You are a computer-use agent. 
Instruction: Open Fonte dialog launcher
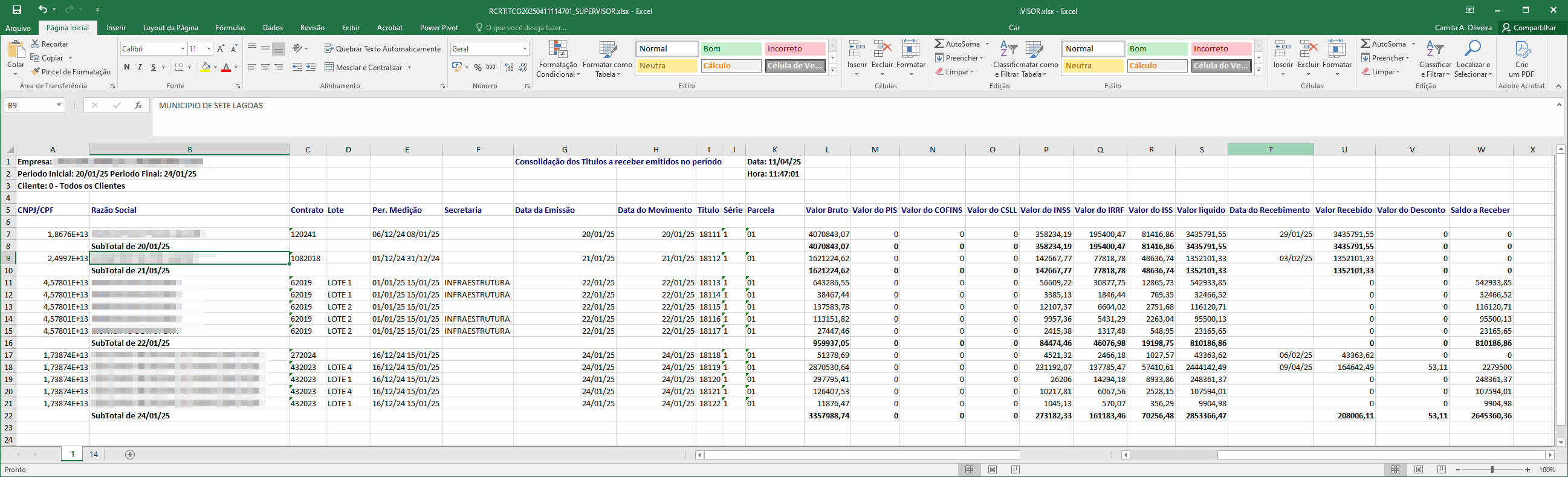(x=238, y=86)
